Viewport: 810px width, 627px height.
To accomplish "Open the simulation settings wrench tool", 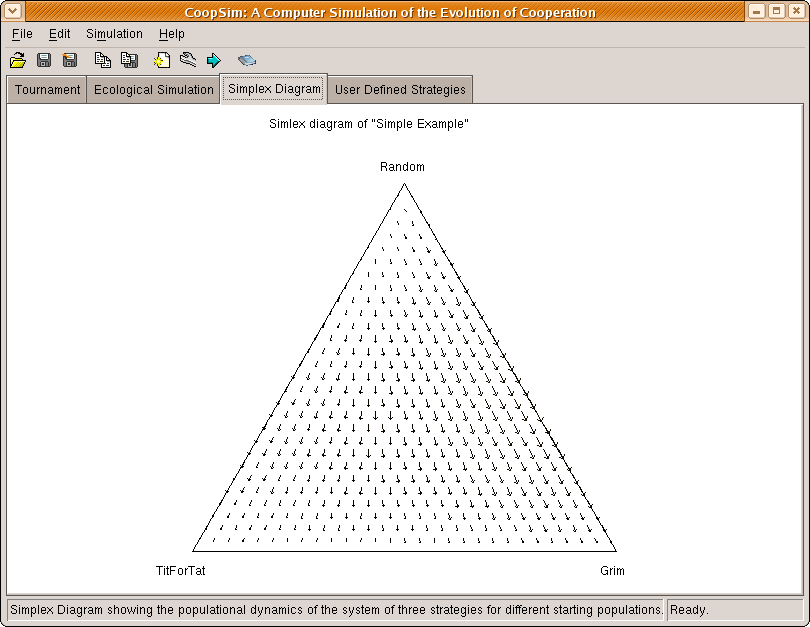I will [188, 59].
